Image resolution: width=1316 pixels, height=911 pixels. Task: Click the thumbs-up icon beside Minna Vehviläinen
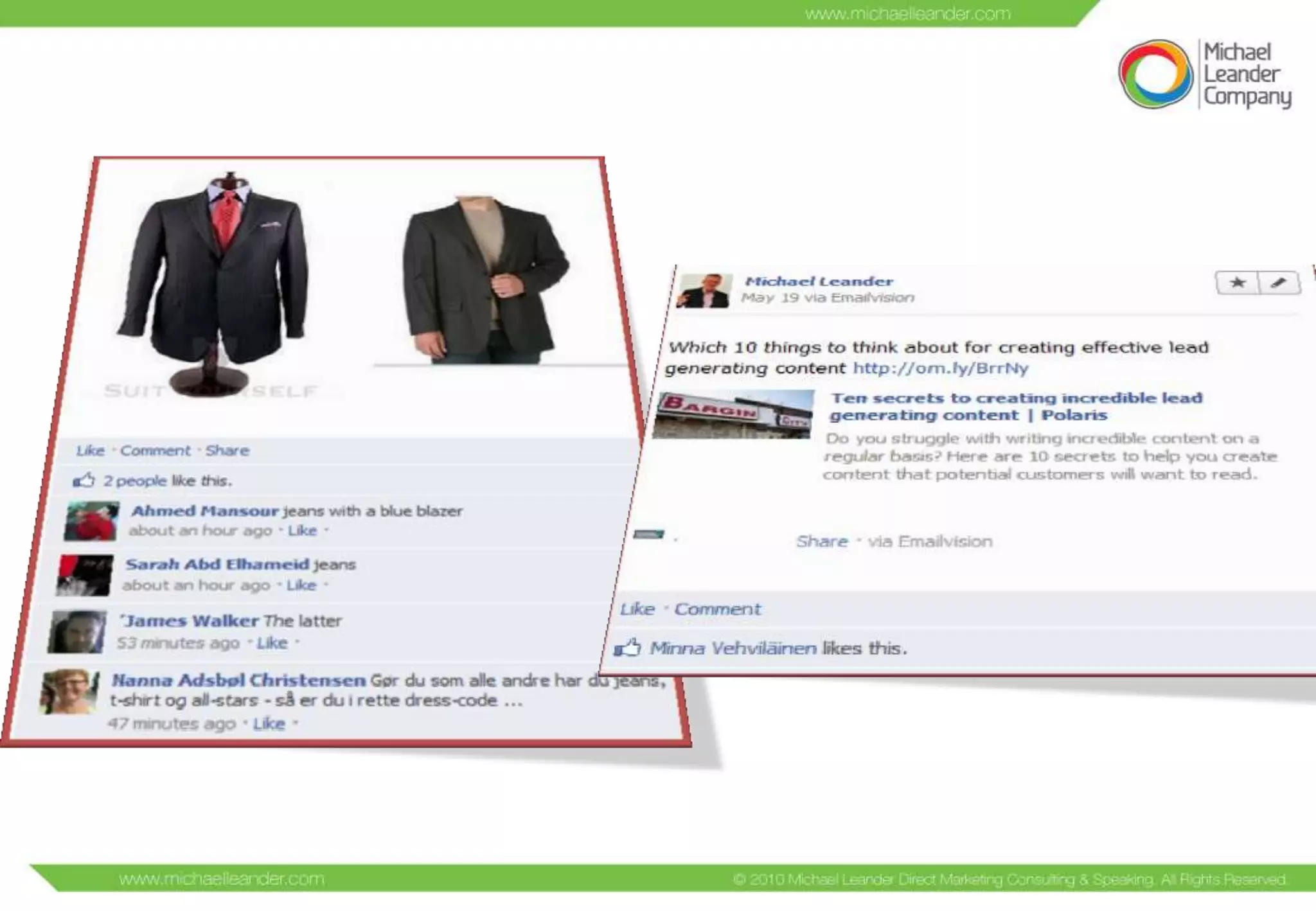[x=628, y=648]
